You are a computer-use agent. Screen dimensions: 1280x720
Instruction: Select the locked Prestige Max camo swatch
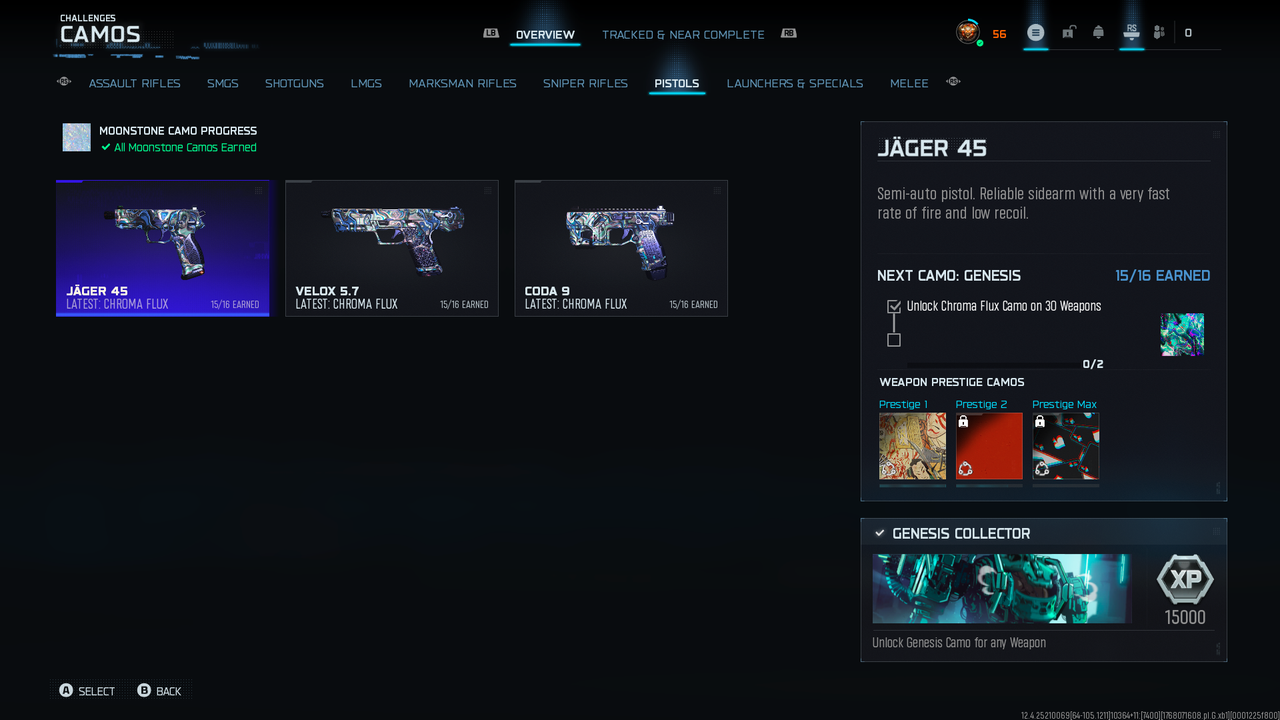[1066, 446]
